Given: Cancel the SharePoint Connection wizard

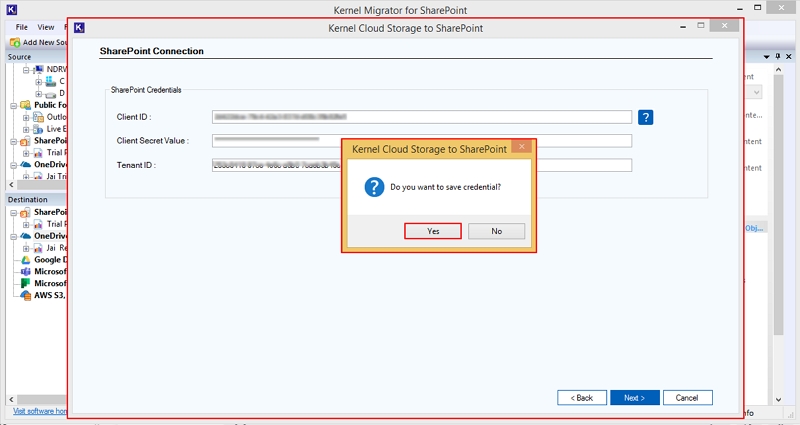Looking at the screenshot, I should [x=688, y=397].
